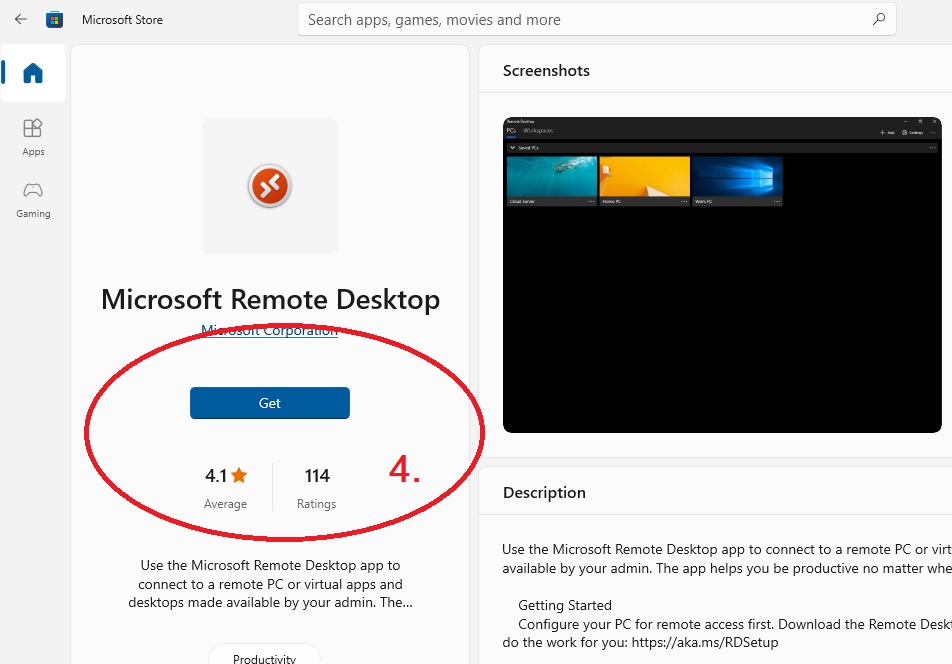Go to Home in the sidebar
Screen dimensions: 952x664
coord(33,73)
